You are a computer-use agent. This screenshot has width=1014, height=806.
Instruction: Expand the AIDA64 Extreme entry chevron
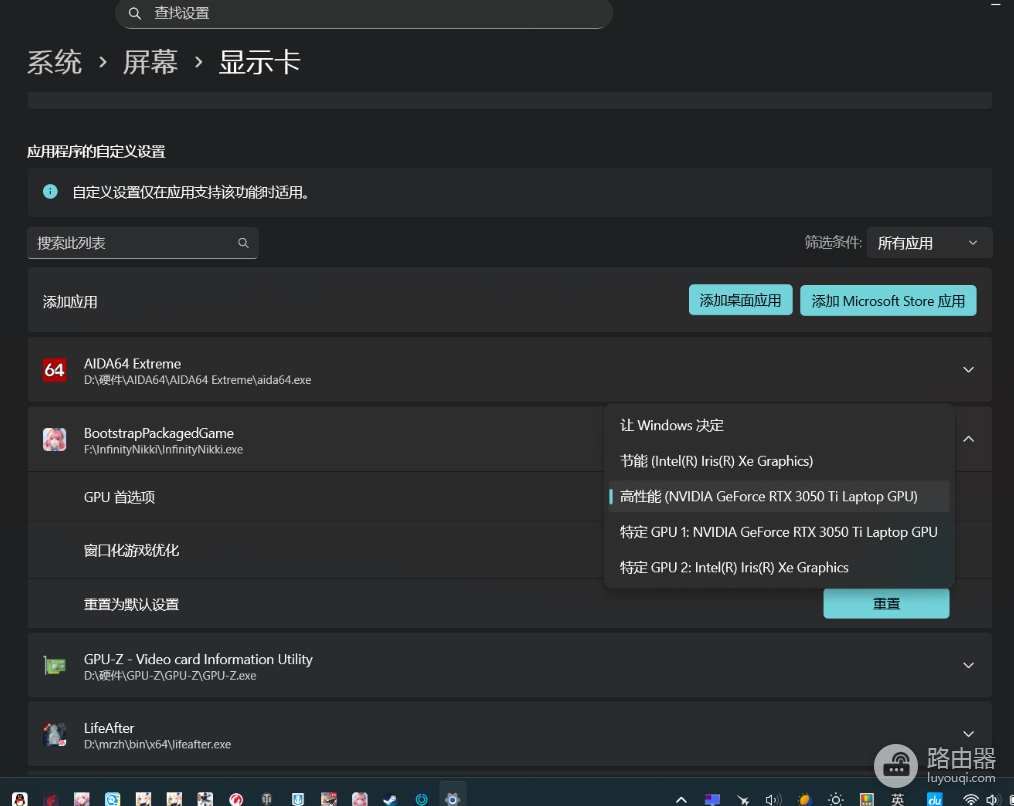968,370
